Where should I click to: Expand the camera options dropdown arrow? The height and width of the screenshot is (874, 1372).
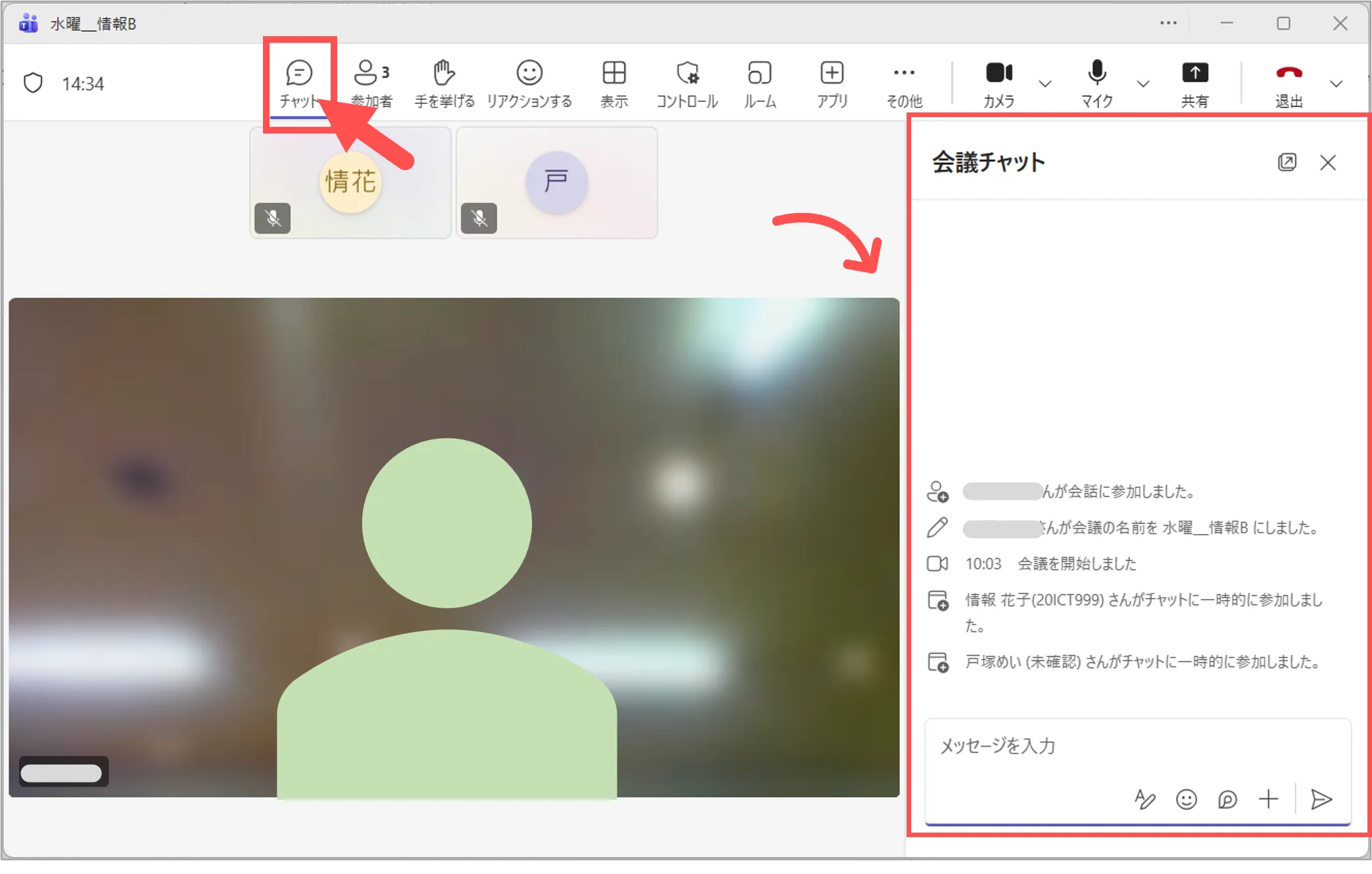(x=1045, y=84)
